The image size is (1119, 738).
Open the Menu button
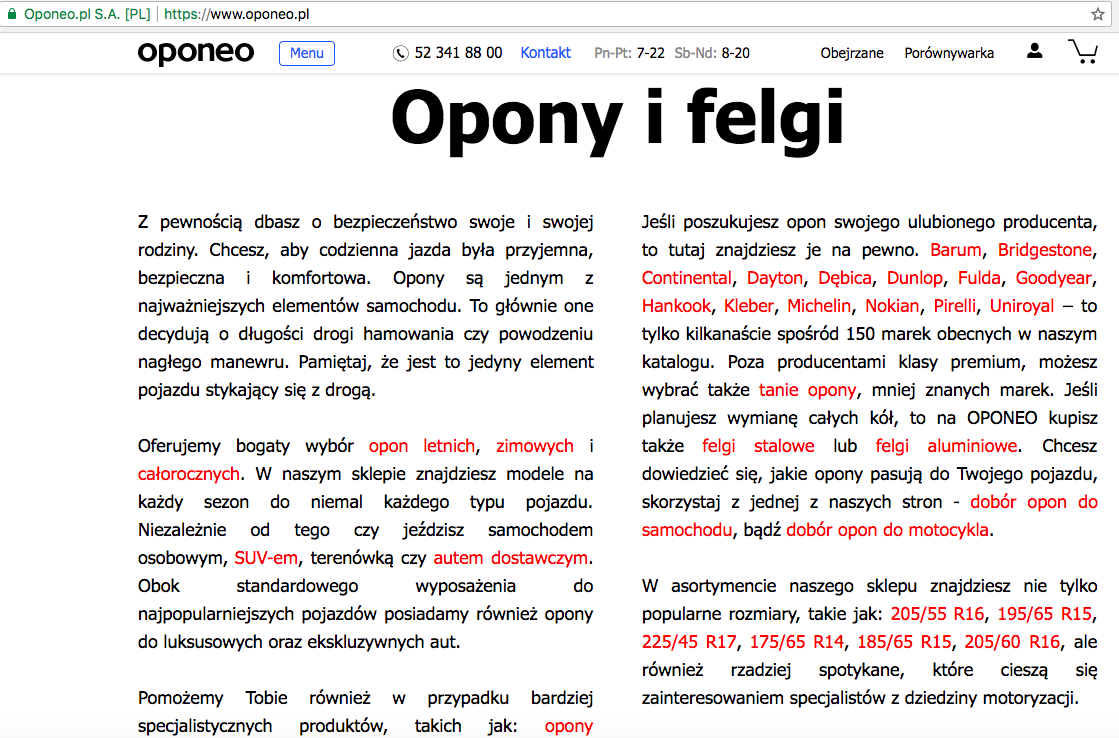(307, 54)
